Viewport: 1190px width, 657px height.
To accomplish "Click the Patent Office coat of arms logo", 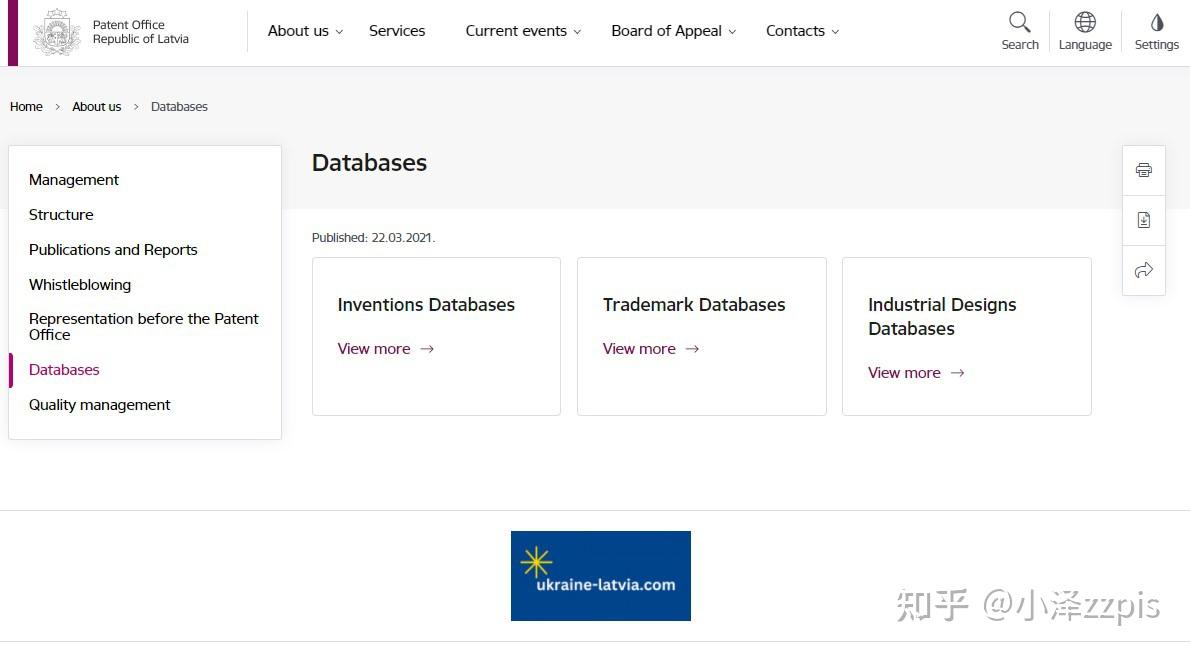I will tap(56, 32).
